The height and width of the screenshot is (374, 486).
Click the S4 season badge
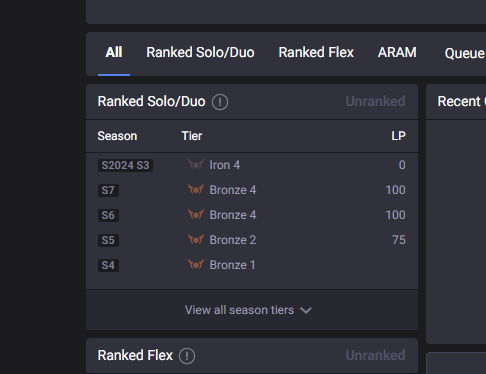click(108, 265)
